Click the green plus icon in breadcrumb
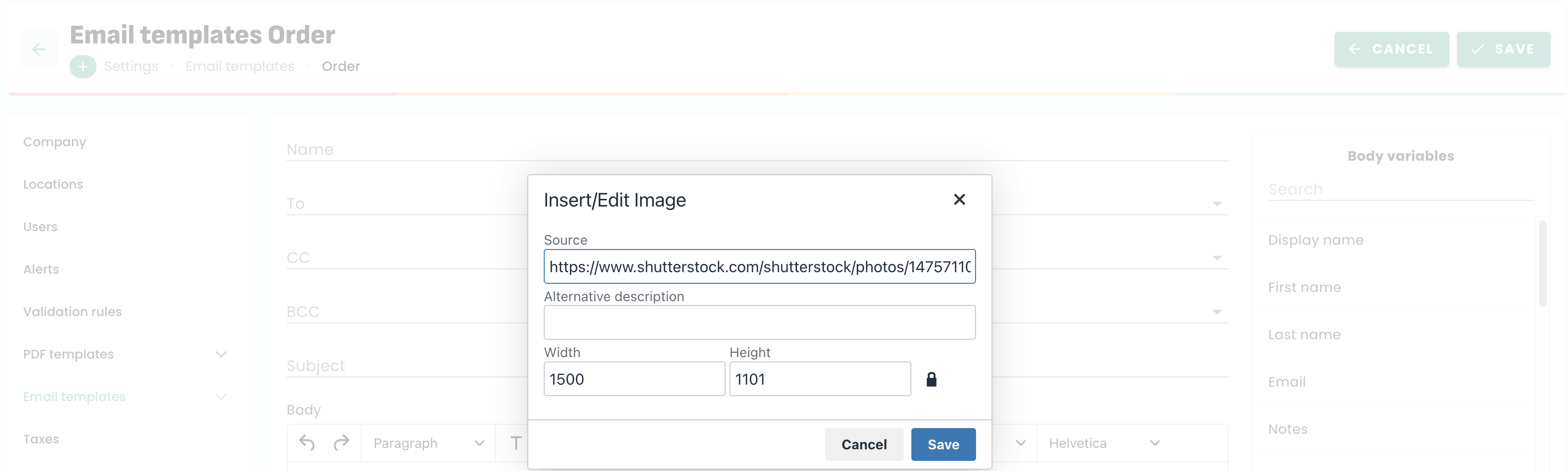Viewport: 1568px width, 471px height. pyautogui.click(x=83, y=66)
